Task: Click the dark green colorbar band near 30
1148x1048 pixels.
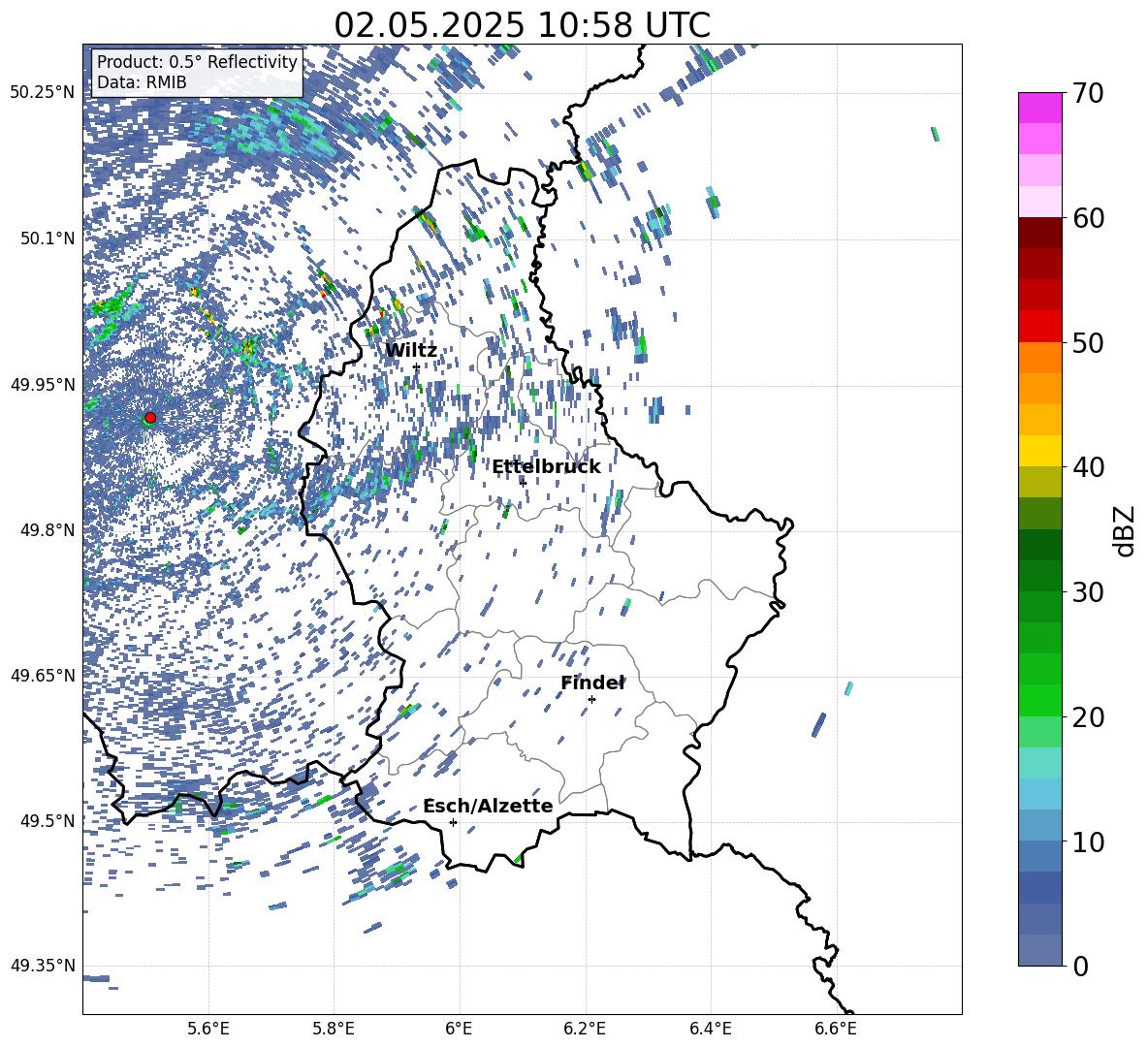Action: coord(1039,576)
